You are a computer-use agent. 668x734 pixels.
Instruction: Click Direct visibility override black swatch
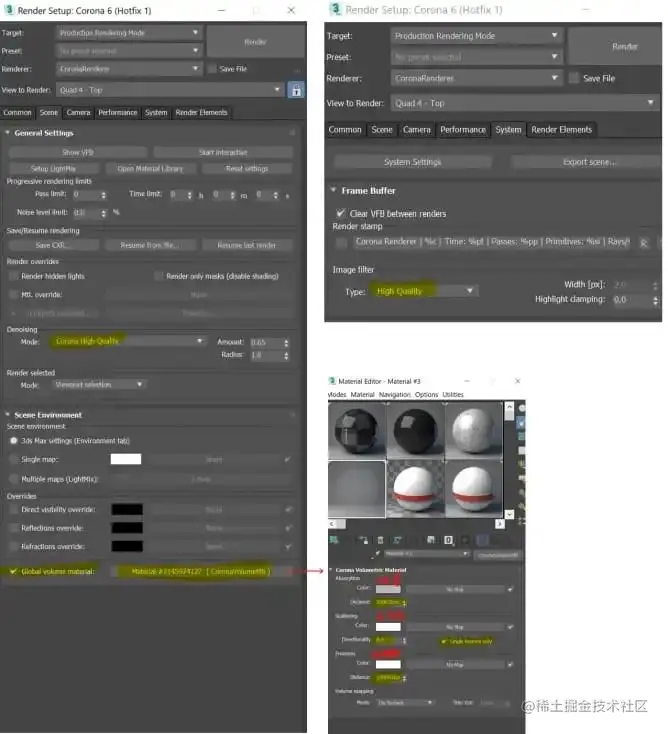pyautogui.click(x=127, y=509)
